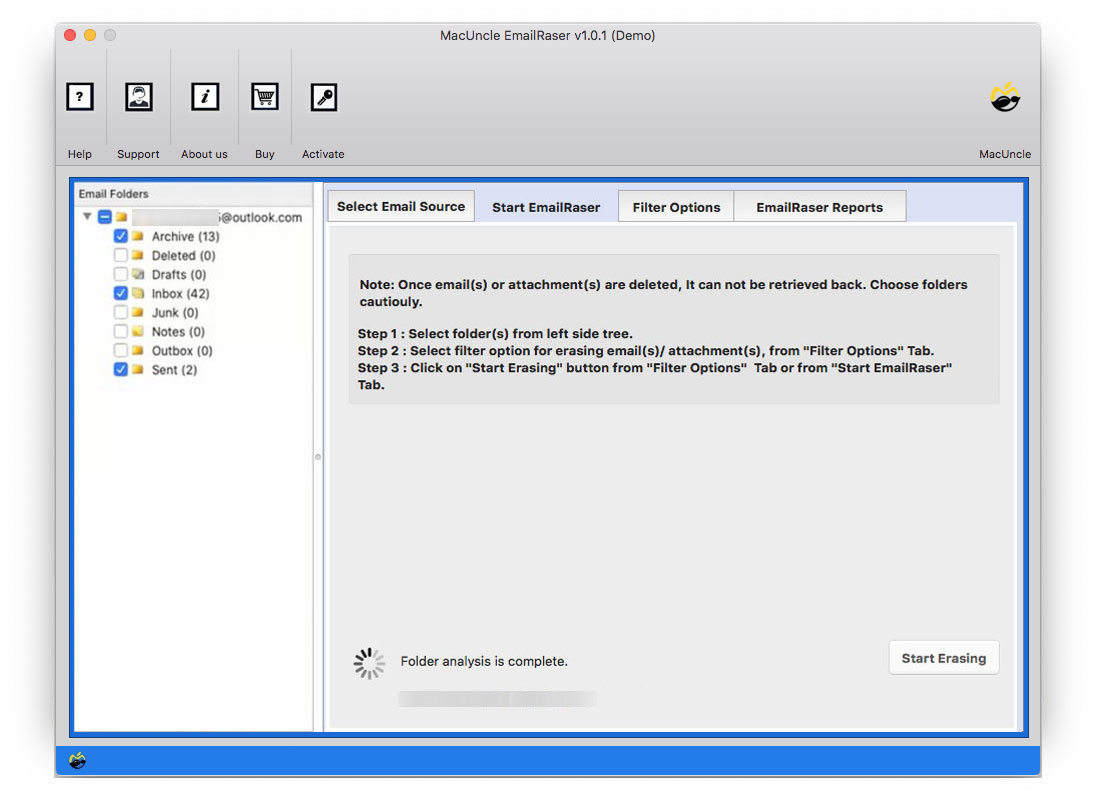1096x799 pixels.
Task: Click the panel splitter handle dot
Action: (x=318, y=456)
